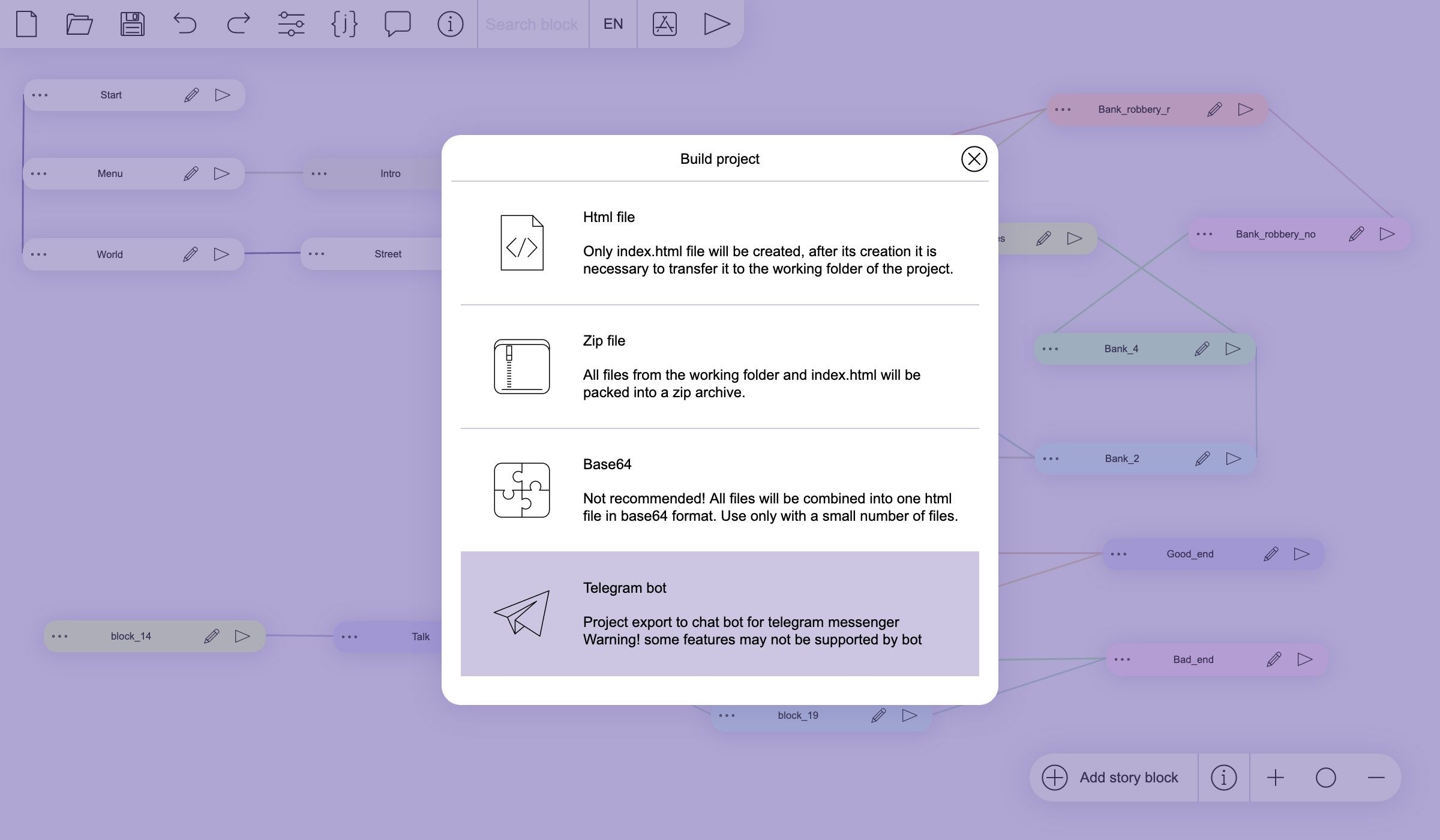
Task: Close the Build project dialog
Action: click(973, 159)
